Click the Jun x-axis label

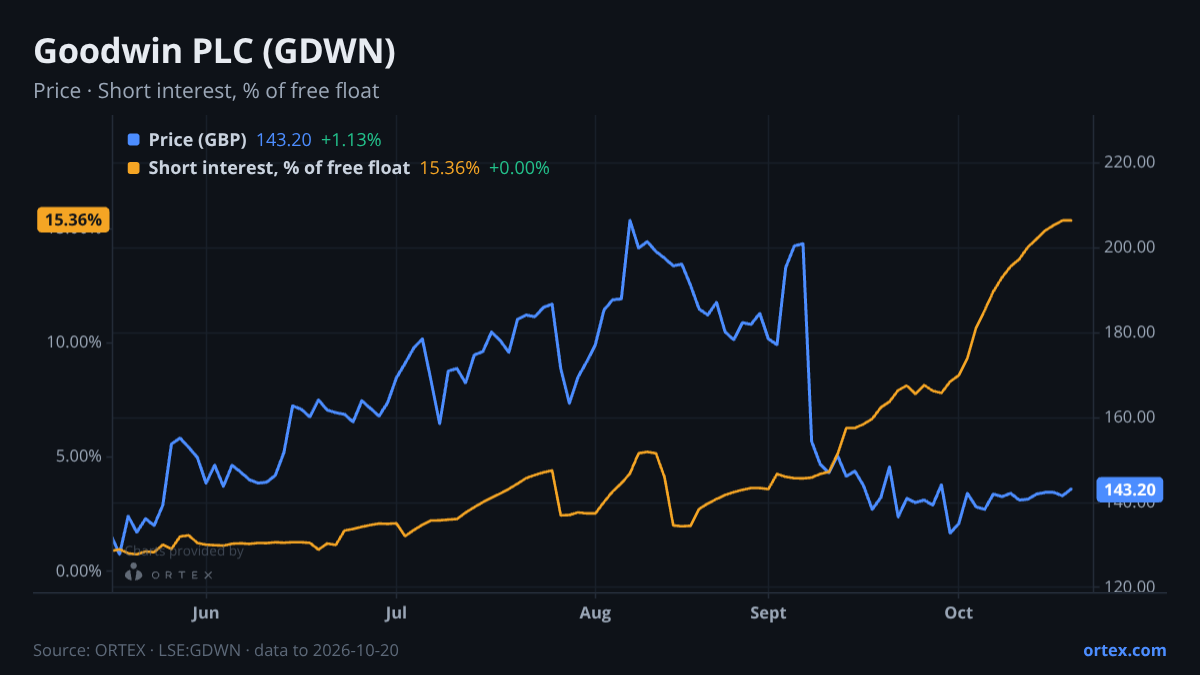click(x=205, y=612)
